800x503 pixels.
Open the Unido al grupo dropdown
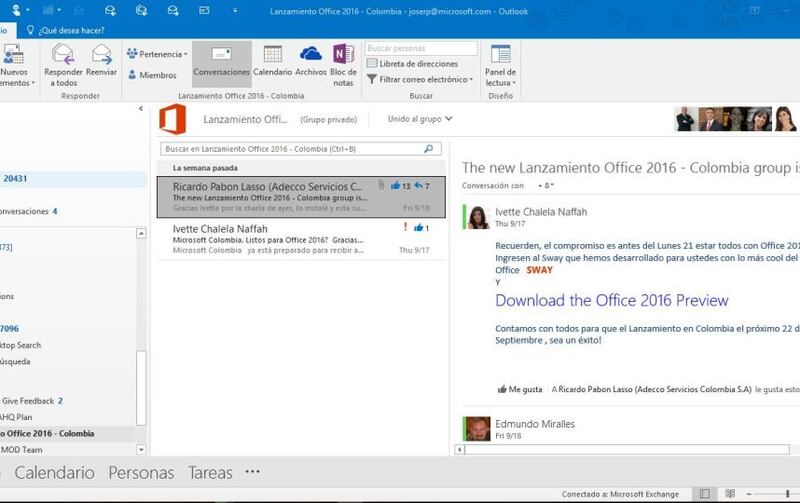click(420, 119)
